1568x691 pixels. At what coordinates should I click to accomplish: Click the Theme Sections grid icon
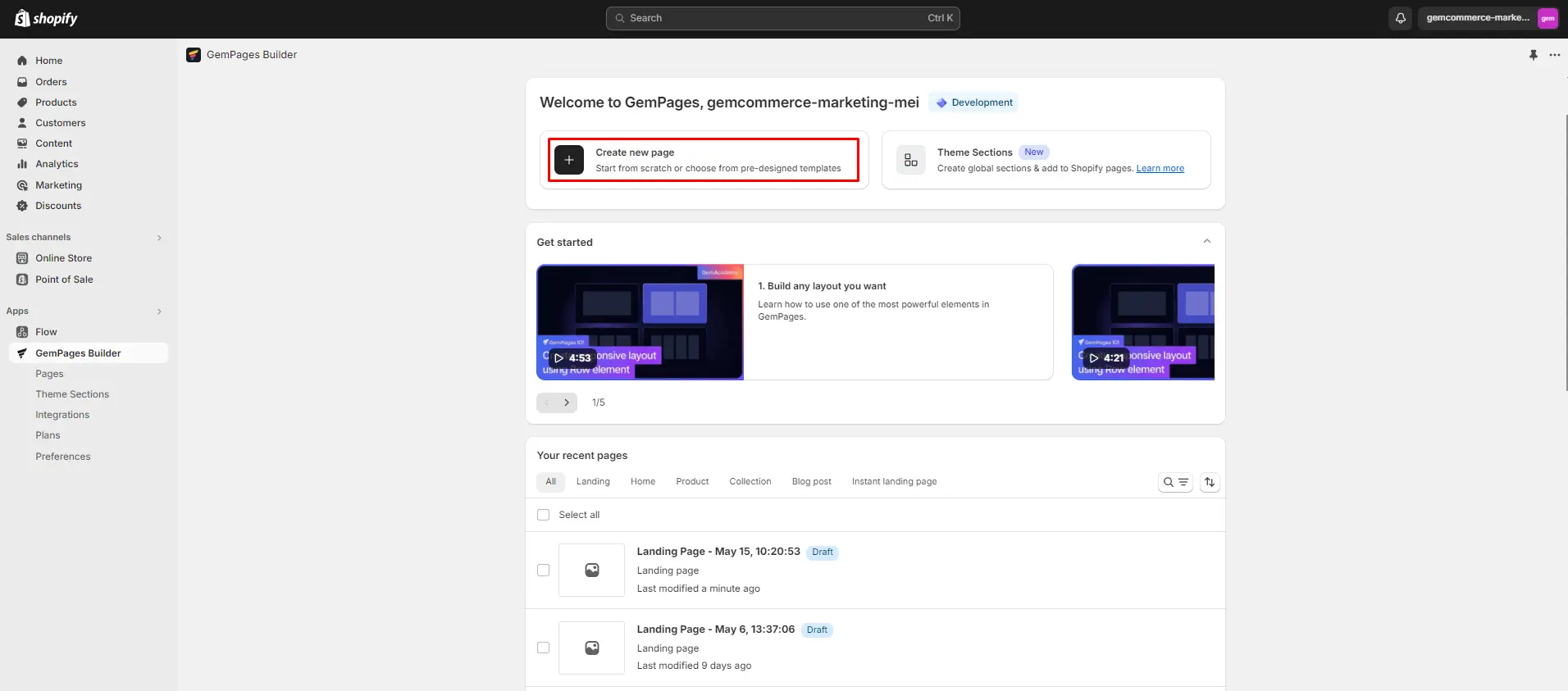coord(910,160)
